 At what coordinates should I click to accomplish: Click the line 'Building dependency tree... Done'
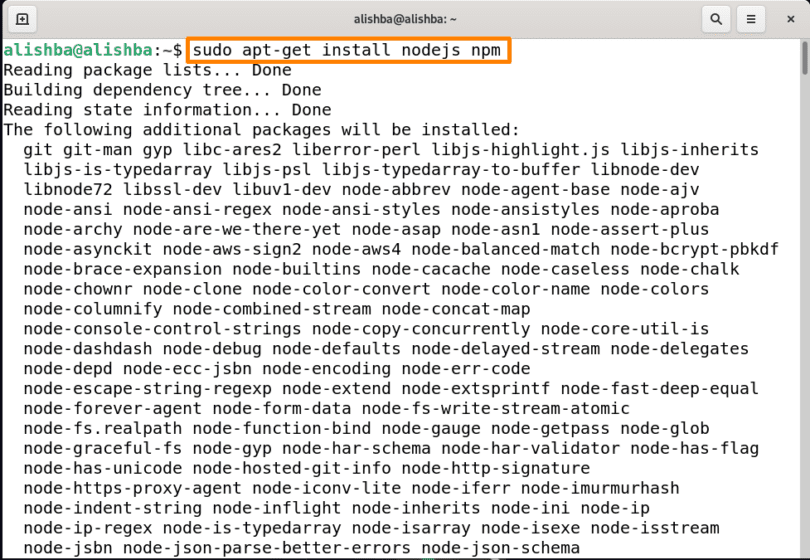(162, 90)
